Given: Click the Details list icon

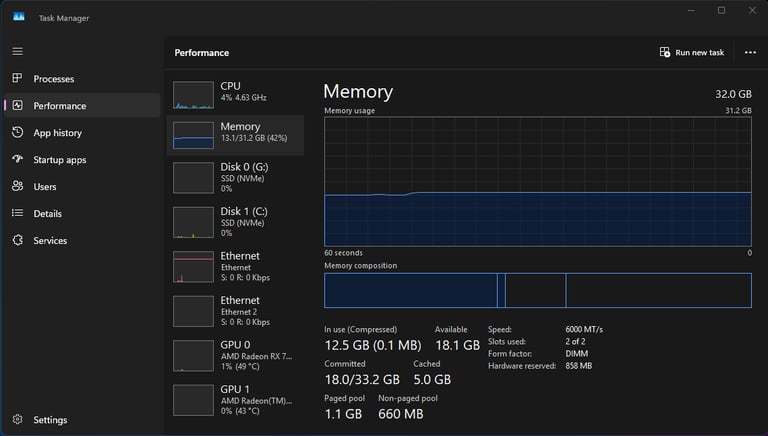Looking at the screenshot, I should (x=18, y=213).
